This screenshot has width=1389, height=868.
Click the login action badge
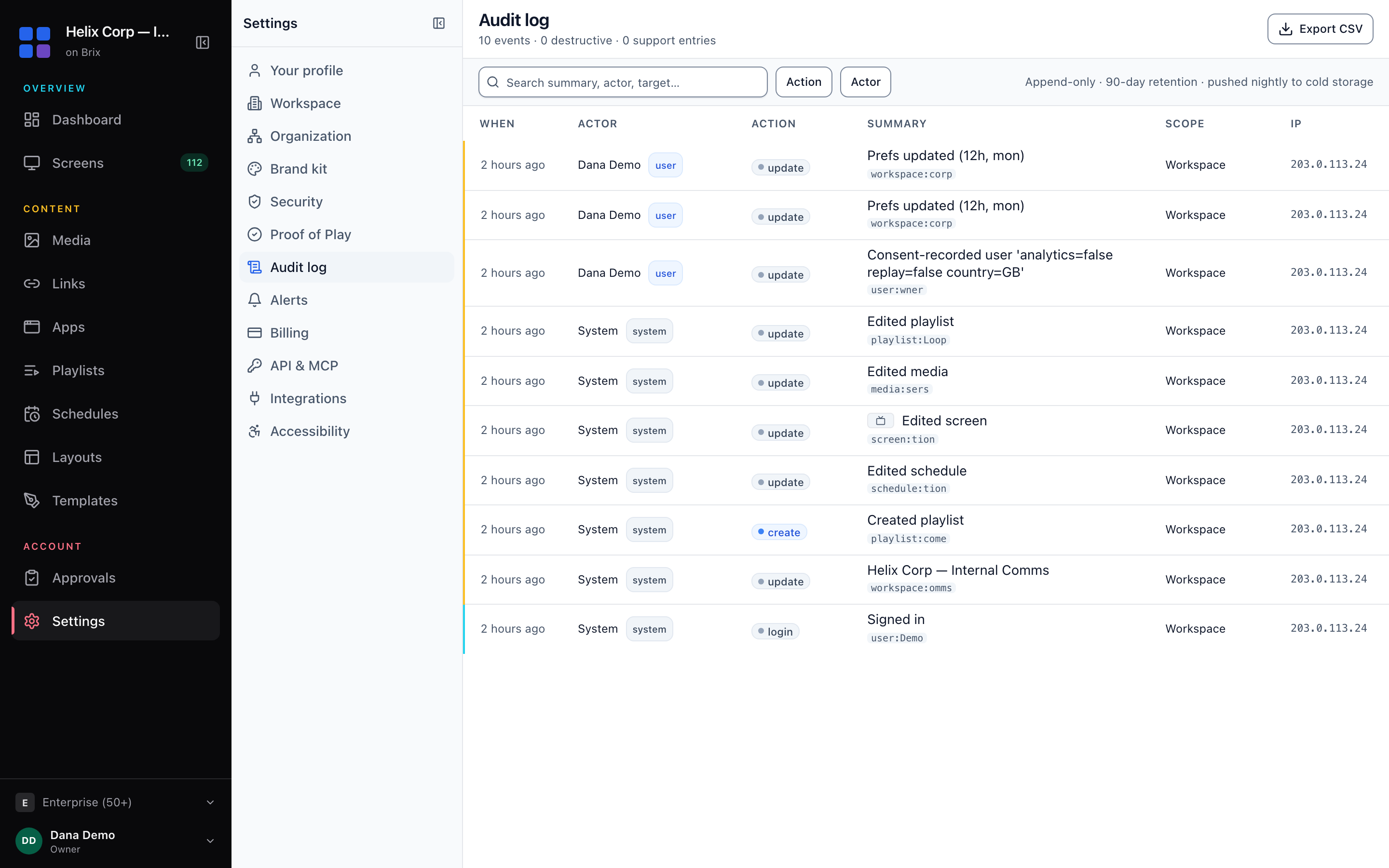point(775,632)
